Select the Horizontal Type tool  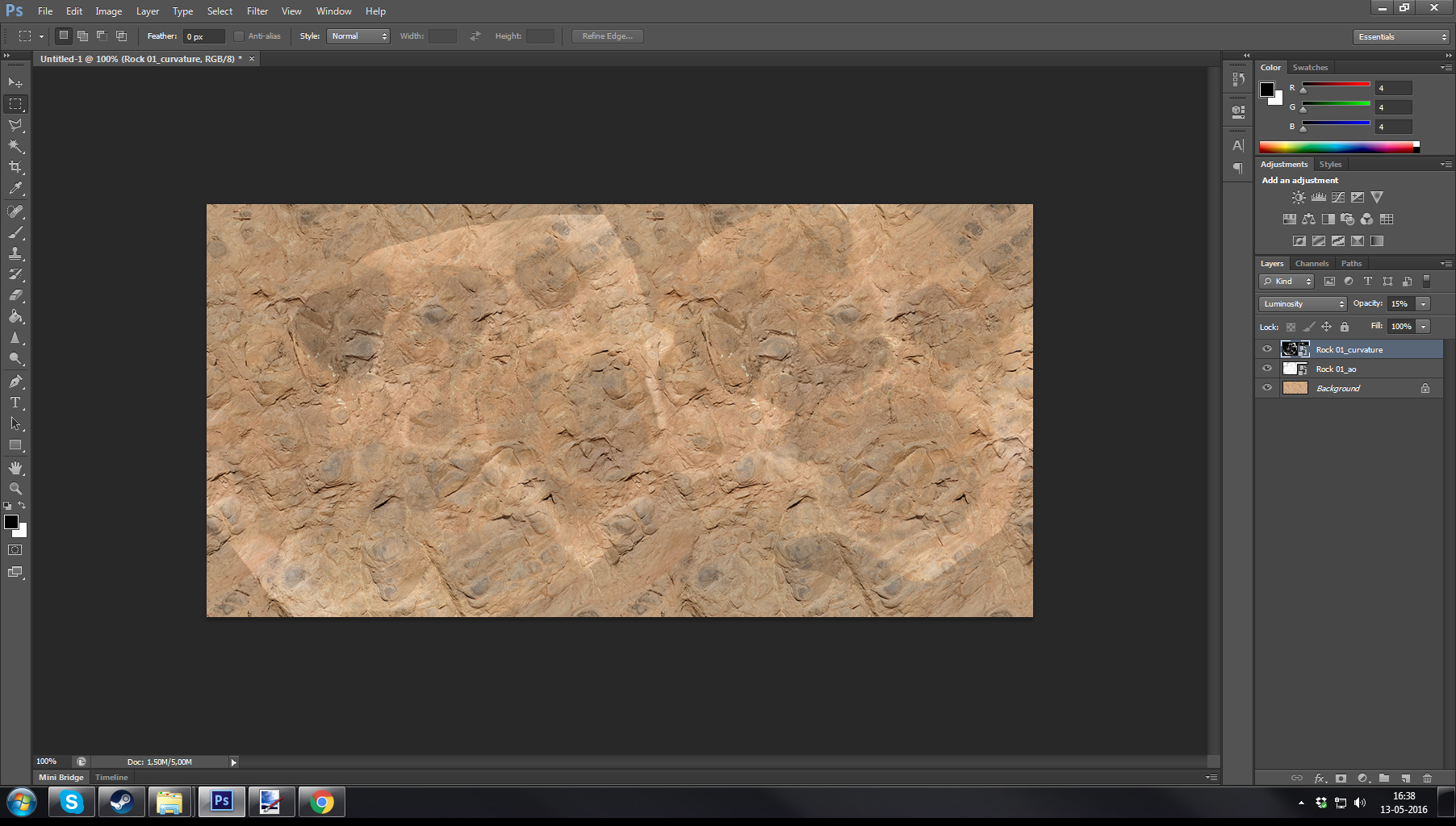pyautogui.click(x=15, y=403)
